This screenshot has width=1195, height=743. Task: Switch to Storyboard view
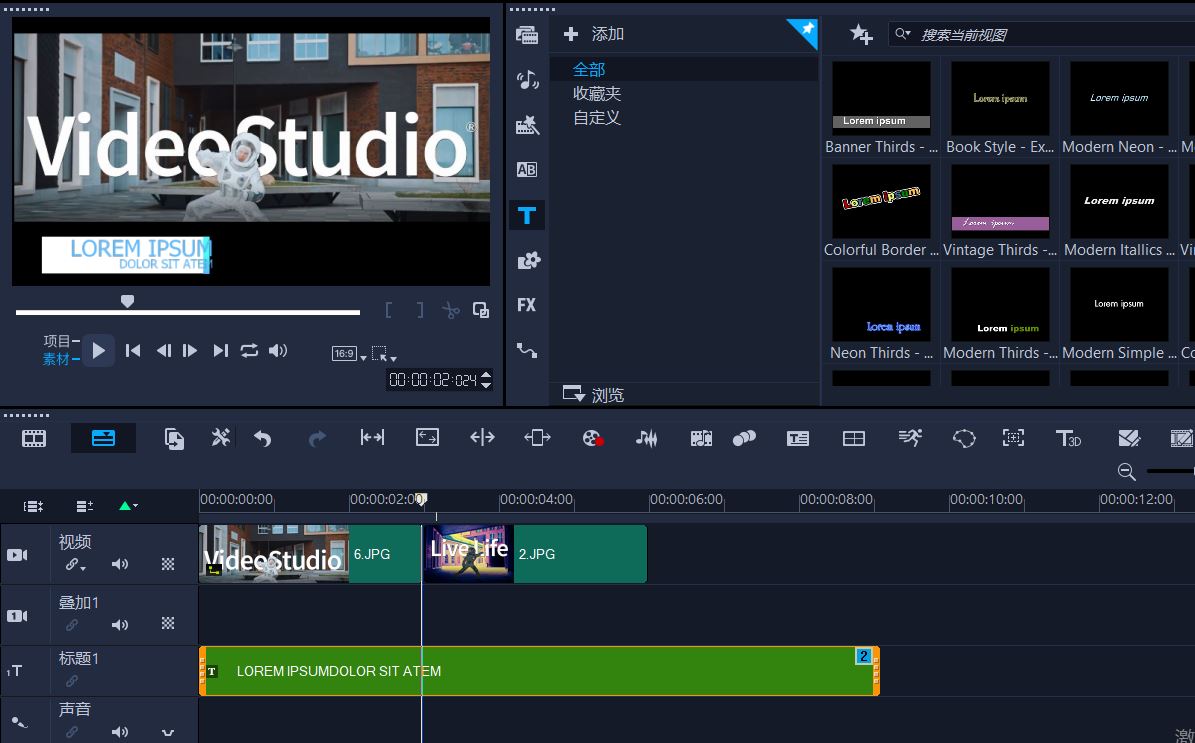point(34,438)
